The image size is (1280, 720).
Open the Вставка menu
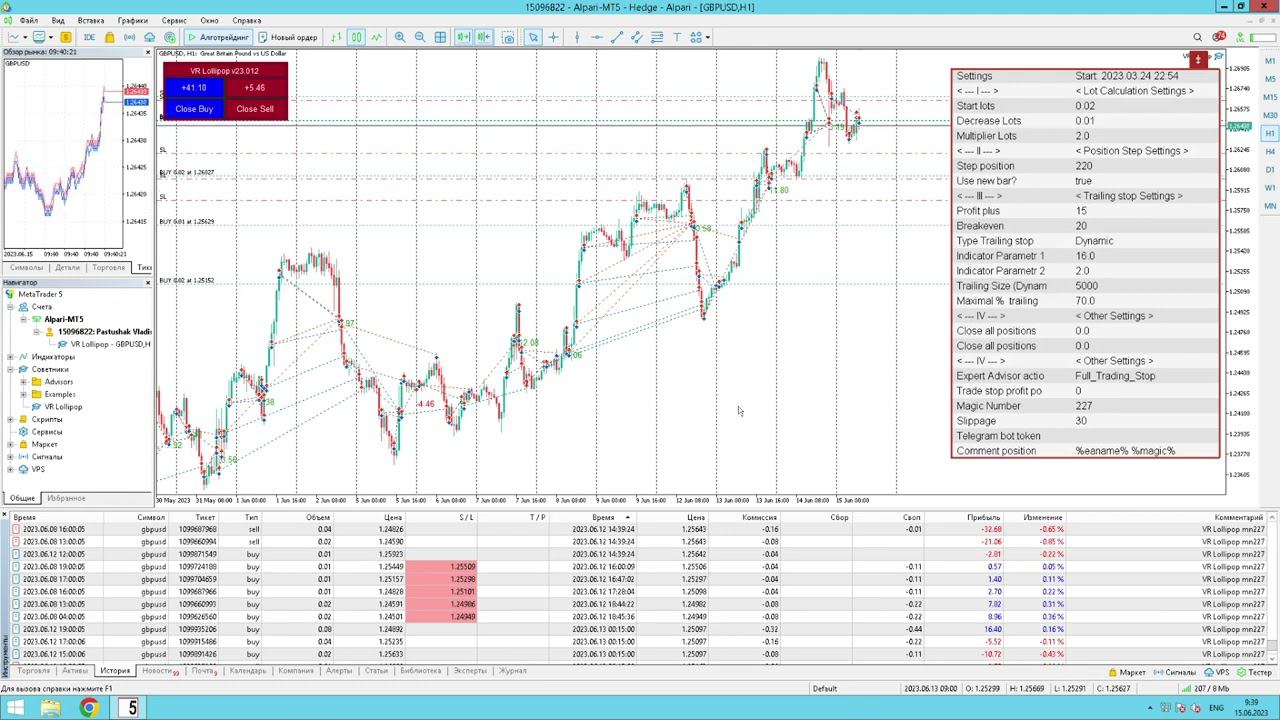(90, 20)
